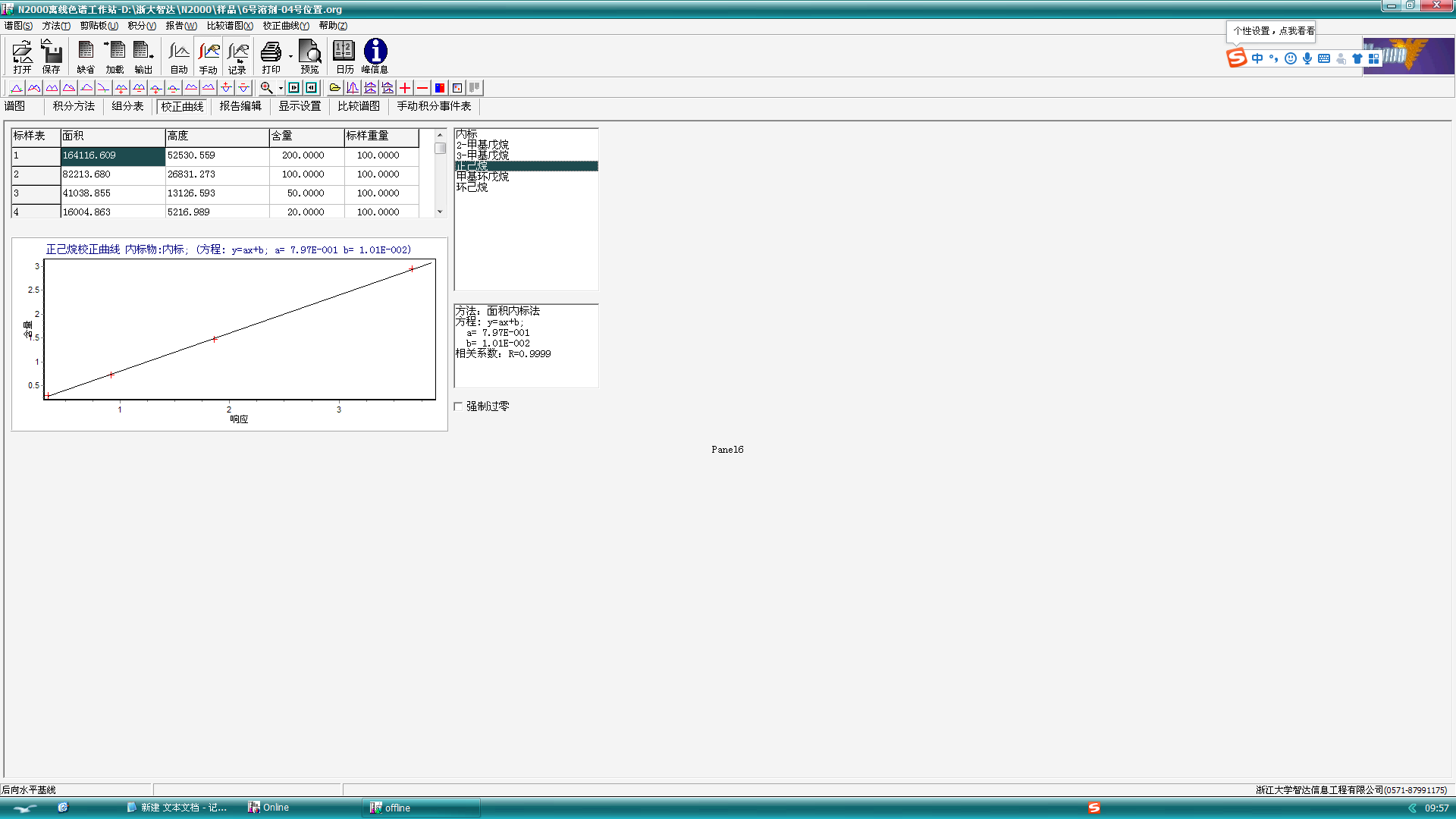Expand the print button dropdown arrow
1456x819 pixels.
click(x=290, y=56)
